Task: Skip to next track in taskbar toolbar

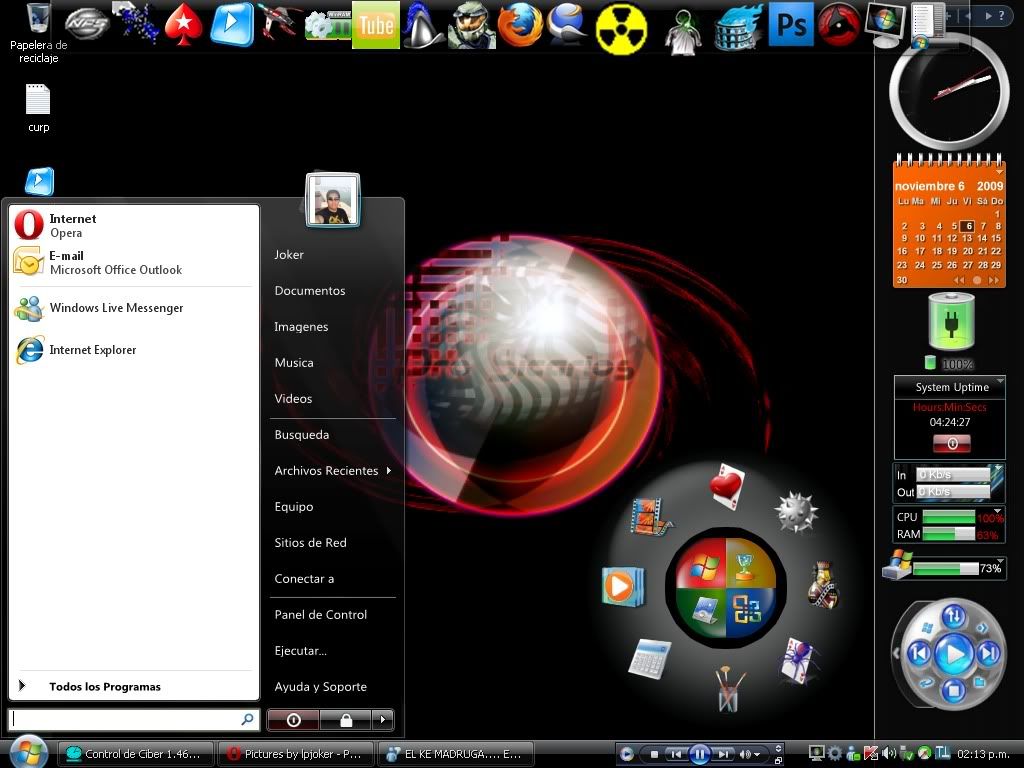Action: tap(723, 754)
